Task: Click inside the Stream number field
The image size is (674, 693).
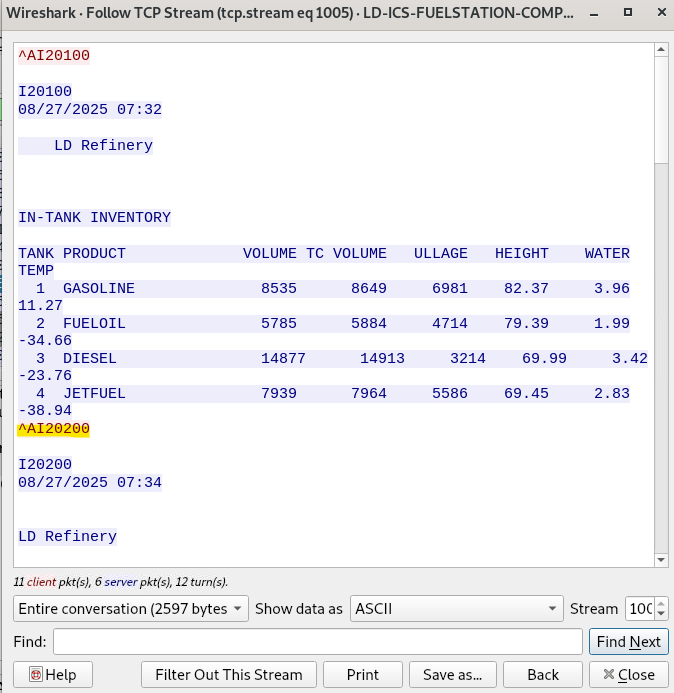Action: click(x=639, y=608)
